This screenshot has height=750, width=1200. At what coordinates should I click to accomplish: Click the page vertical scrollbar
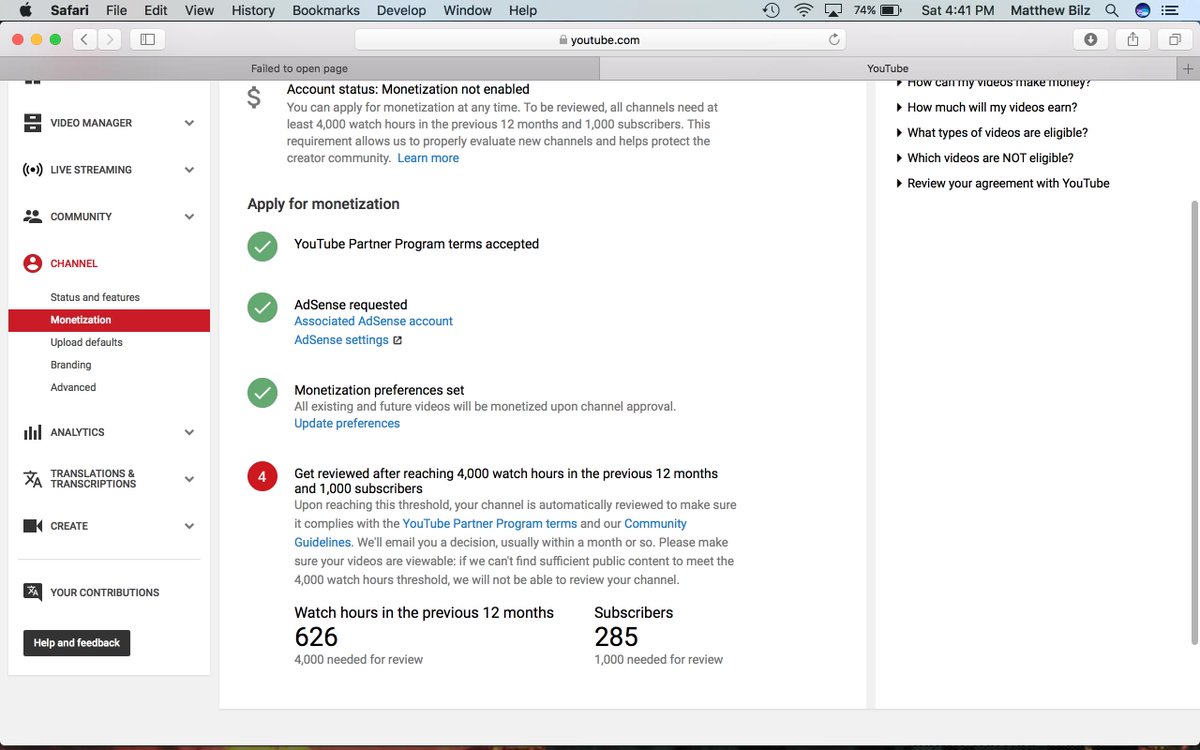coord(1193,422)
